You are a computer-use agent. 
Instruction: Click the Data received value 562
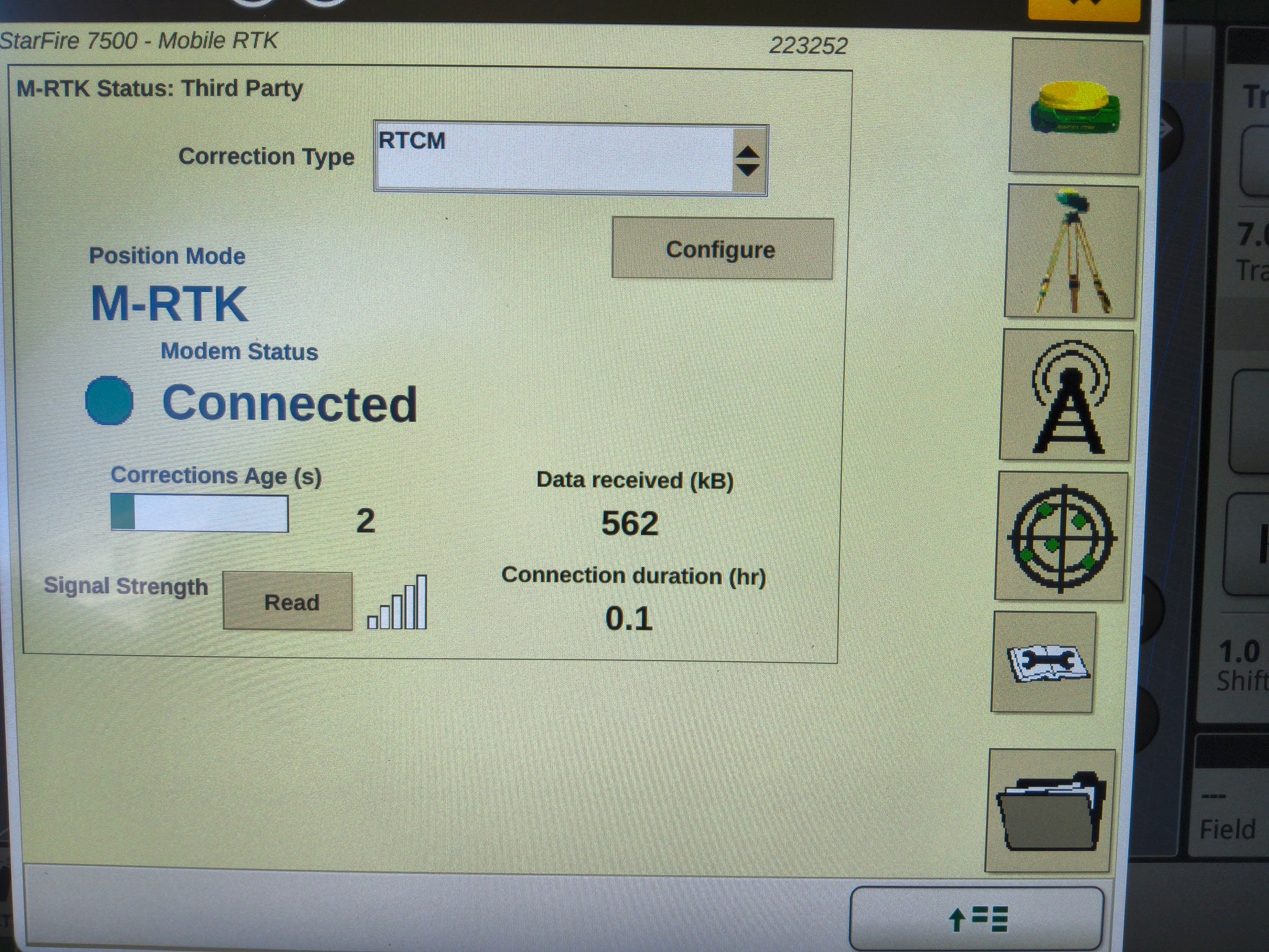(x=630, y=523)
